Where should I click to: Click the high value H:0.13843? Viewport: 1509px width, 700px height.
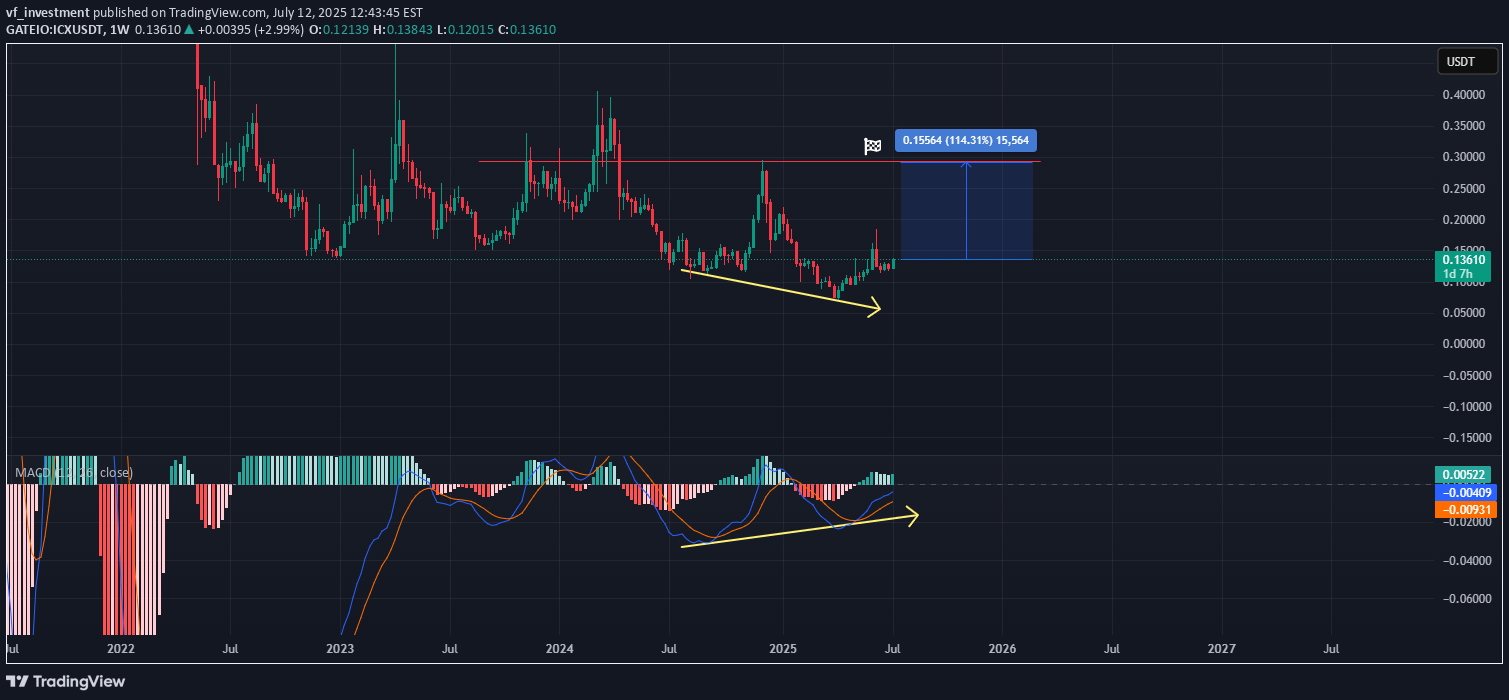tap(401, 29)
